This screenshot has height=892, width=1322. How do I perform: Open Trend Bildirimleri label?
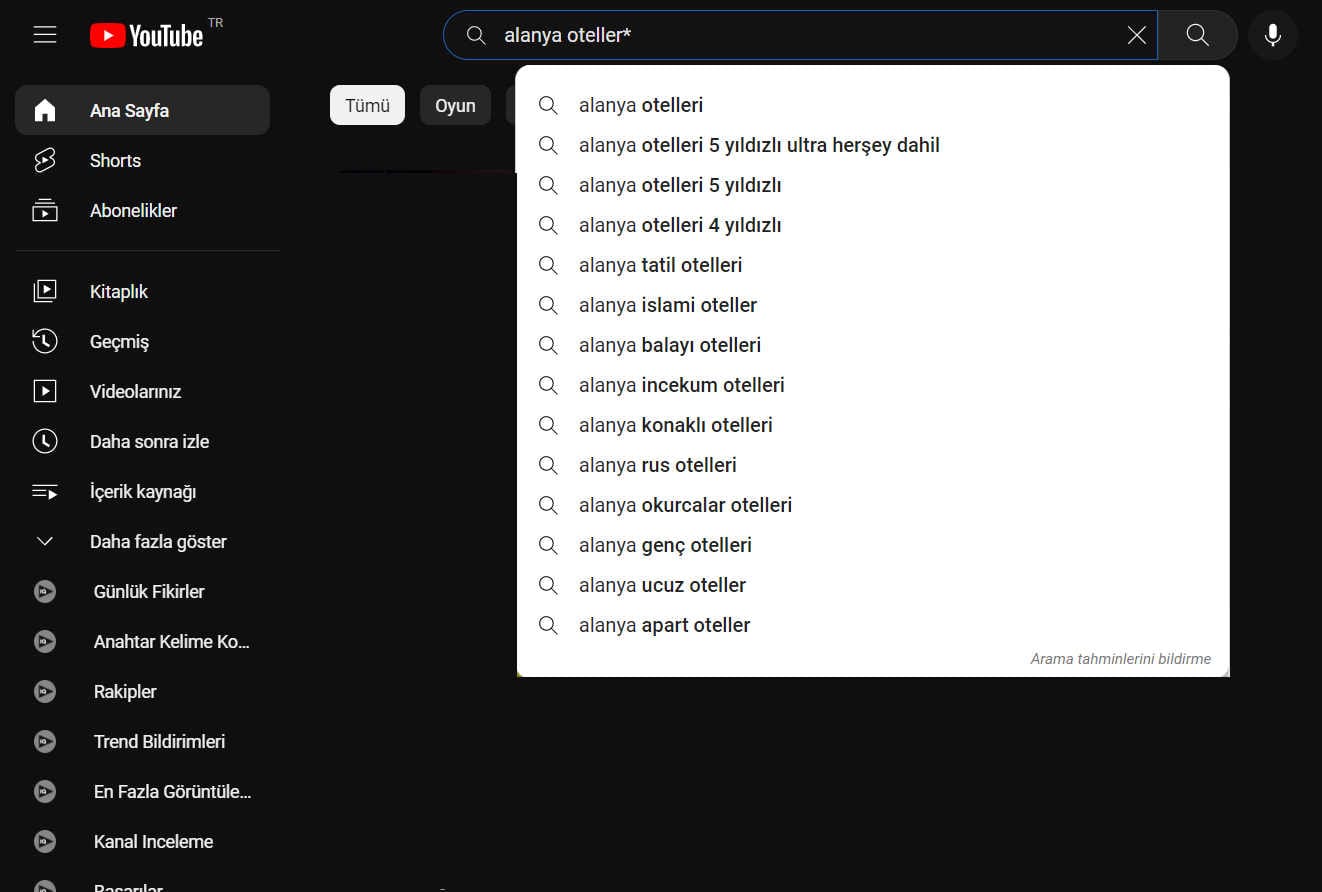159,741
